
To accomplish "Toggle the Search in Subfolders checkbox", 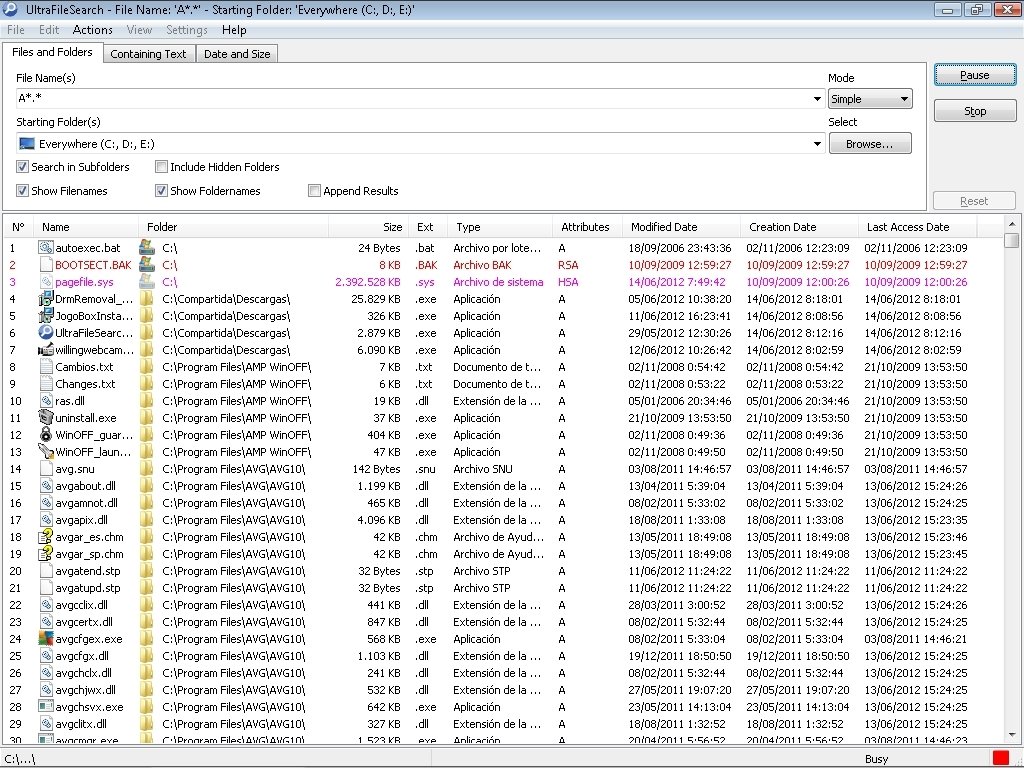I will [x=22, y=167].
